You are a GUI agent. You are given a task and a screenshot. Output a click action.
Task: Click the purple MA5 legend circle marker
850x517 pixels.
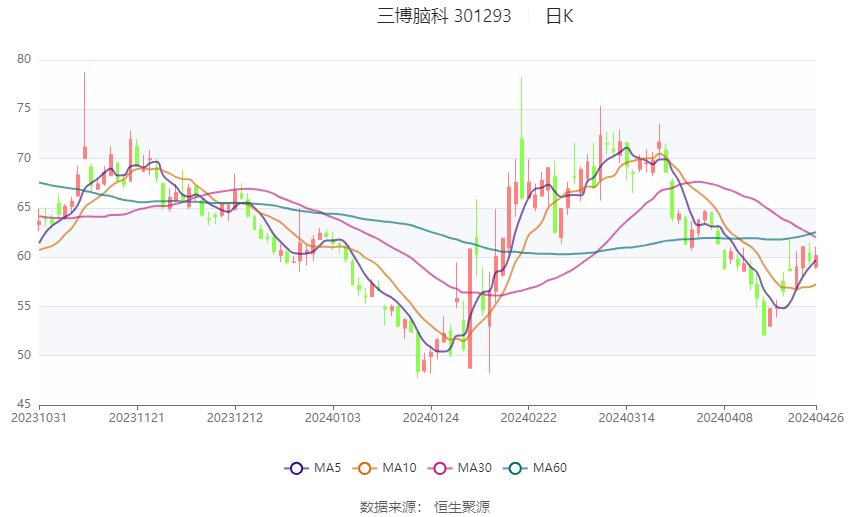point(295,468)
